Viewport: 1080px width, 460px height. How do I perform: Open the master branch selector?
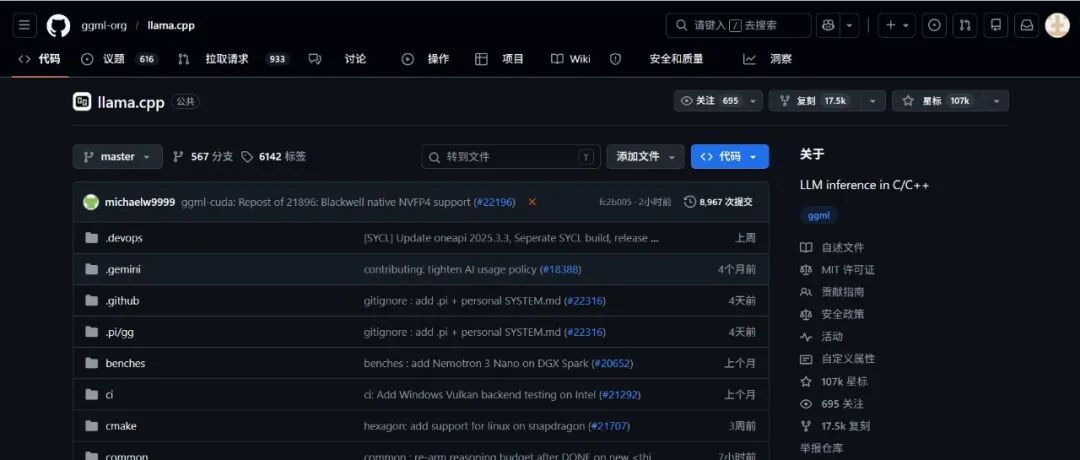(118, 156)
